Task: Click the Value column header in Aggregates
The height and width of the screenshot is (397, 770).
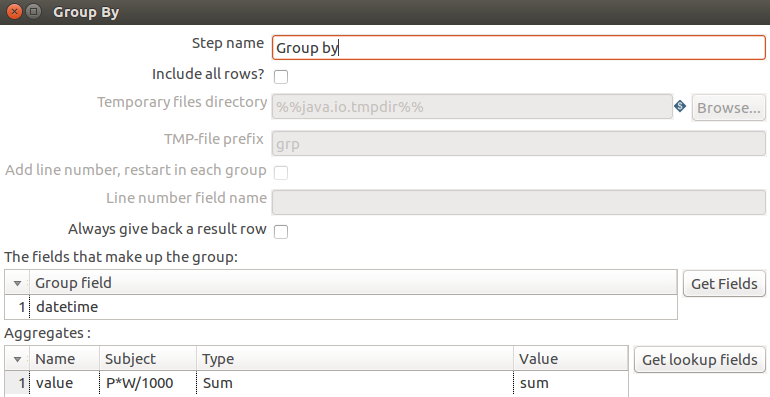Action: [571, 359]
